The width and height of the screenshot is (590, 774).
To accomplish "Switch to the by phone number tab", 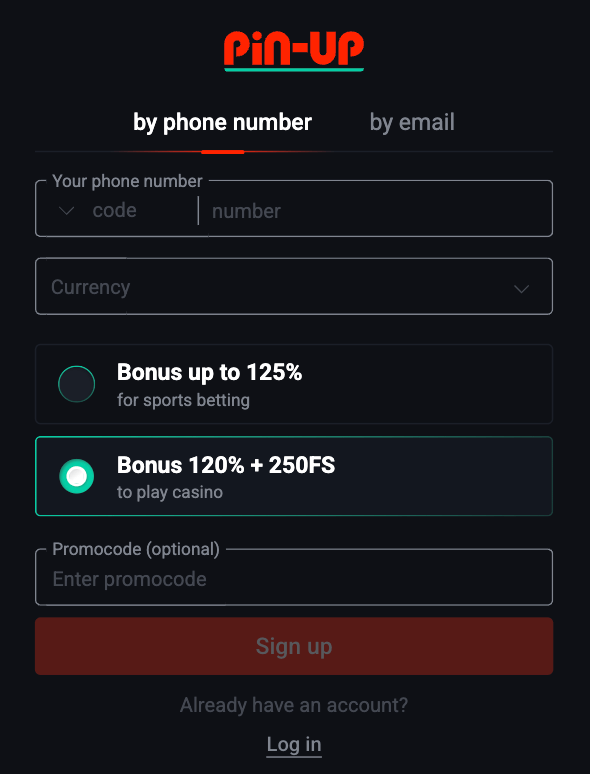I will pyautogui.click(x=222, y=122).
